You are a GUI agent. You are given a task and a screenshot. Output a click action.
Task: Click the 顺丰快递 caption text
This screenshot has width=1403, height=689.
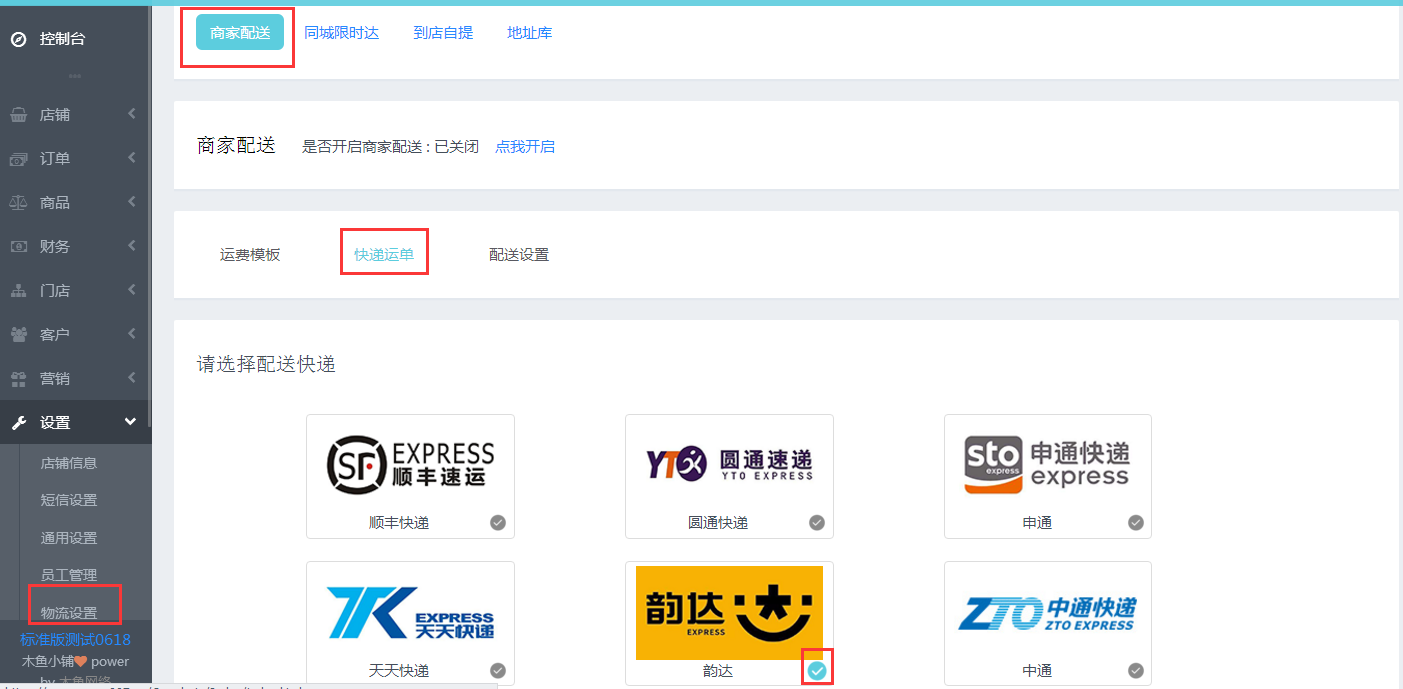399,523
